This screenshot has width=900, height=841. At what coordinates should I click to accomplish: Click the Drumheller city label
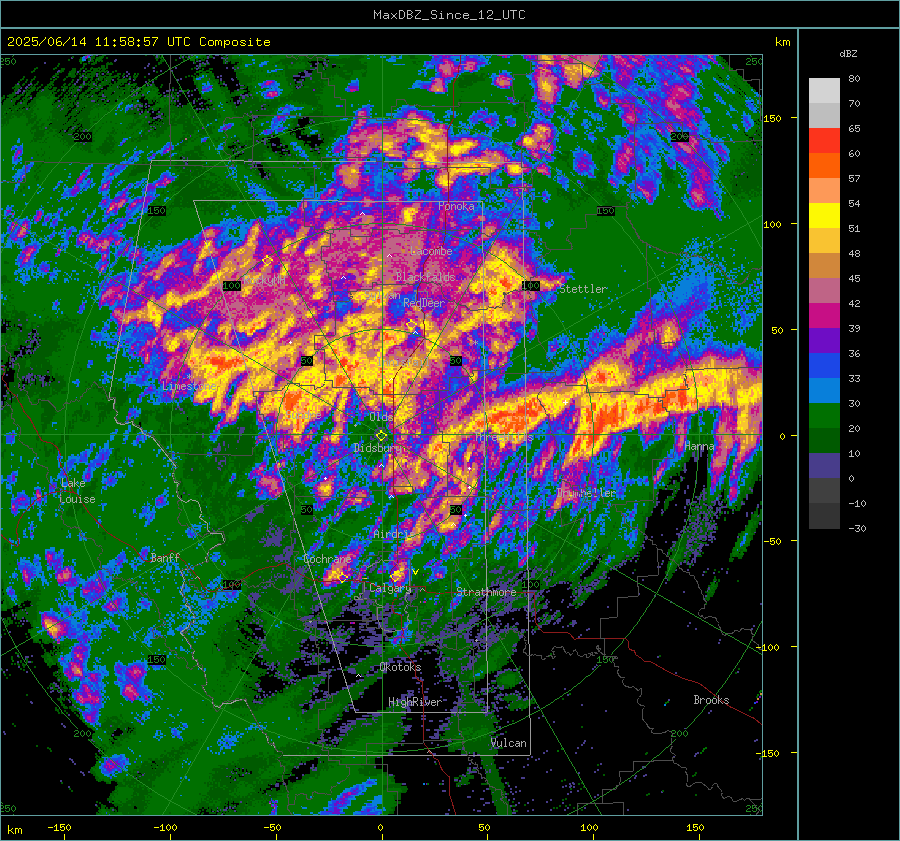coord(586,493)
